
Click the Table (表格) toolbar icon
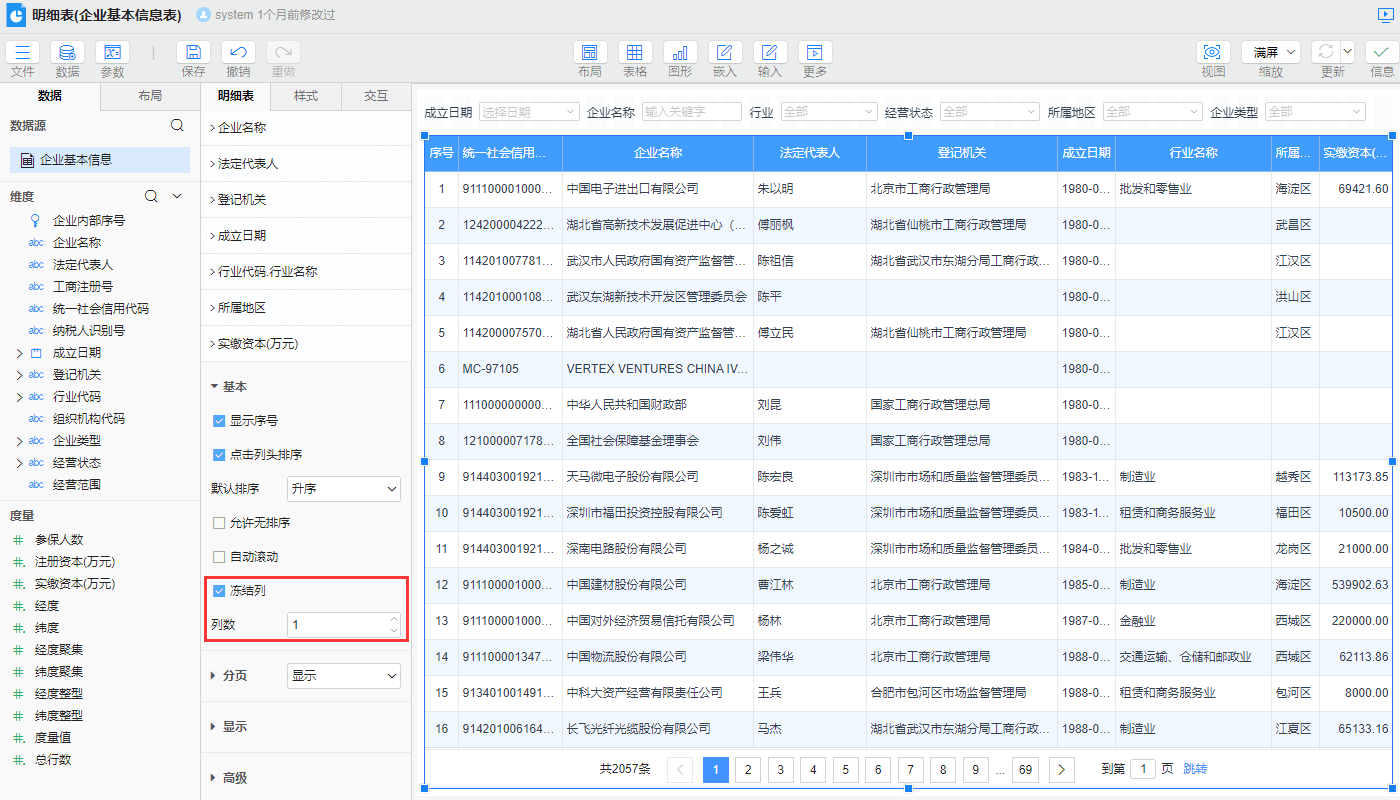pos(635,53)
